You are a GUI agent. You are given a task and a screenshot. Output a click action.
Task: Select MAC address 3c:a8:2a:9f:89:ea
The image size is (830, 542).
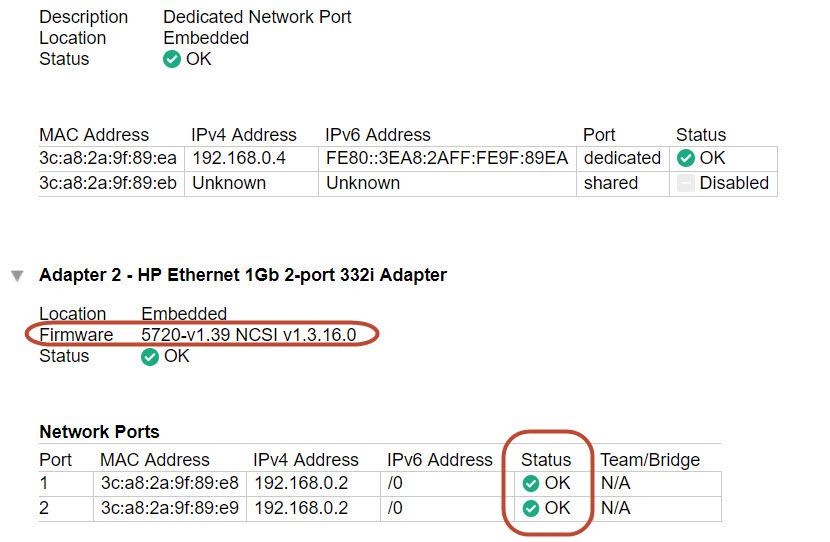(108, 158)
